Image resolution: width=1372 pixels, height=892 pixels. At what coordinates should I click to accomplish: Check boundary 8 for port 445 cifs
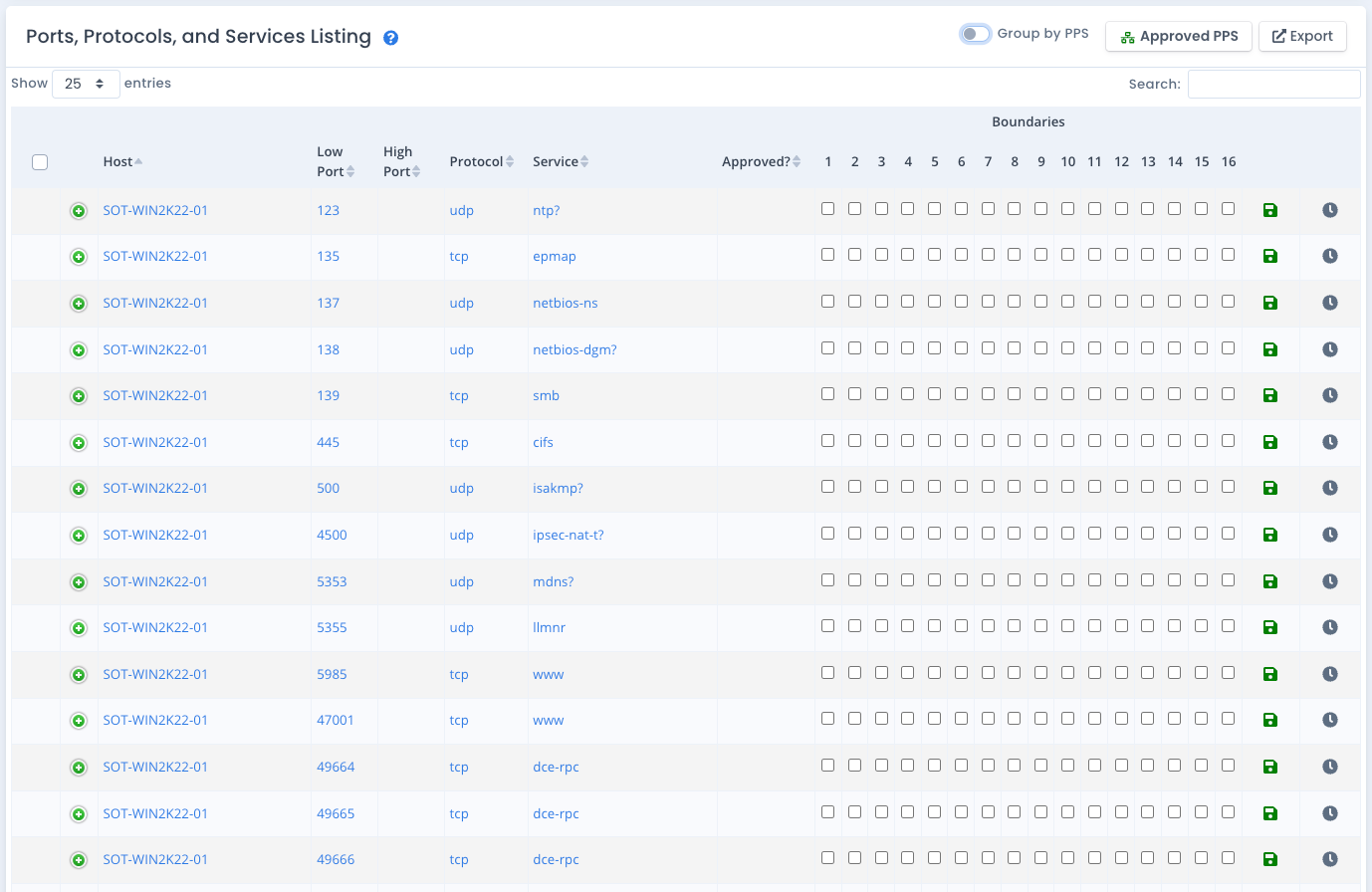(x=1014, y=441)
